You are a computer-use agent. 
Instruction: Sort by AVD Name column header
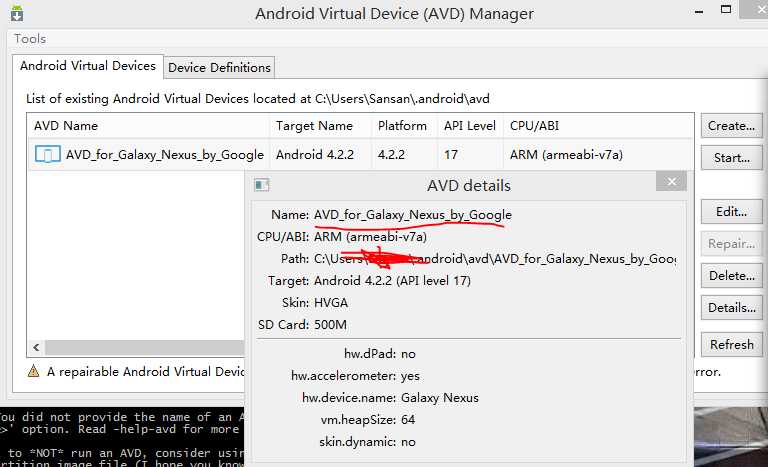pyautogui.click(x=148, y=126)
